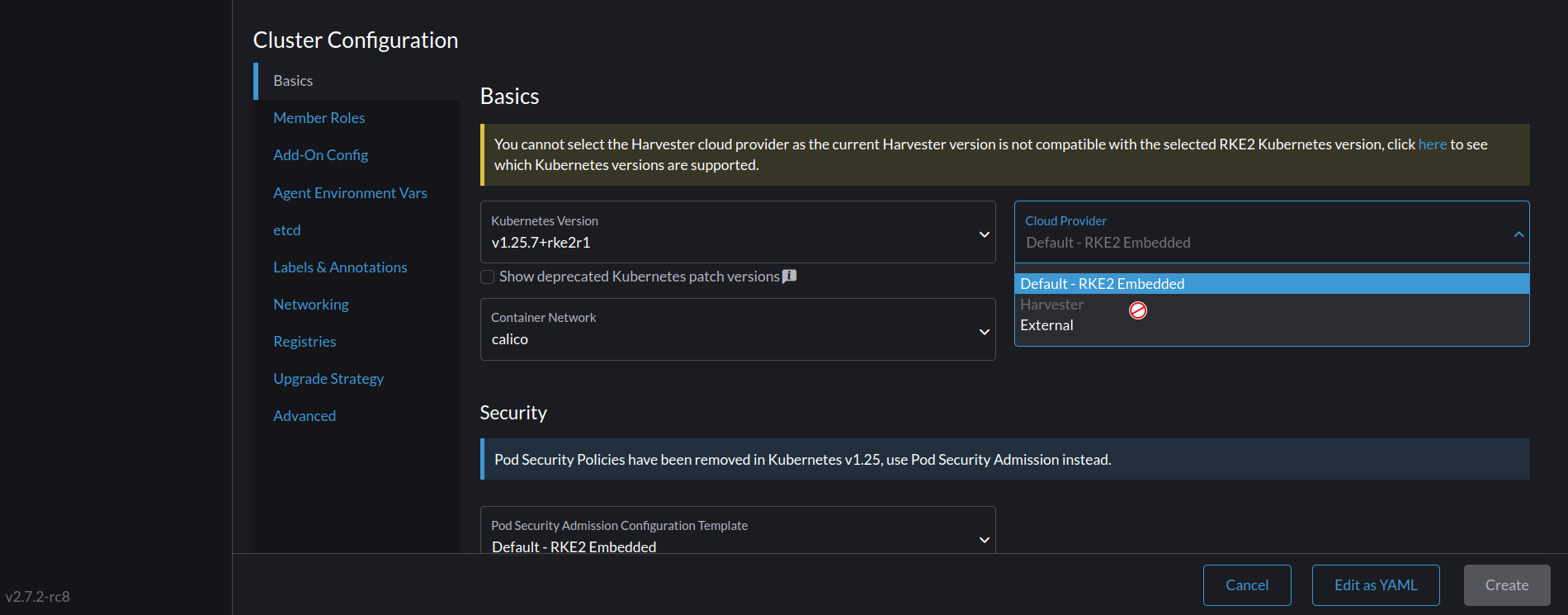Expand the Container Network dropdown

[737, 329]
